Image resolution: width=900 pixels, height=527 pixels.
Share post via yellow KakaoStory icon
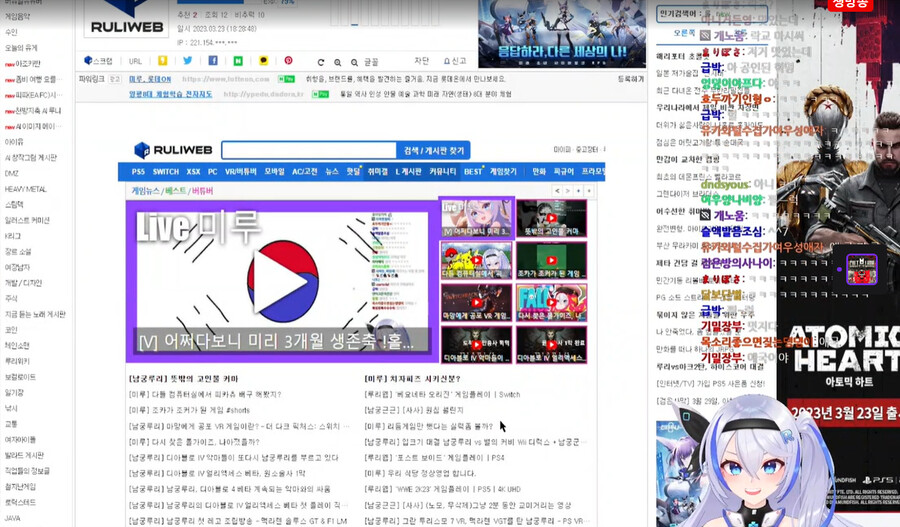click(x=162, y=60)
